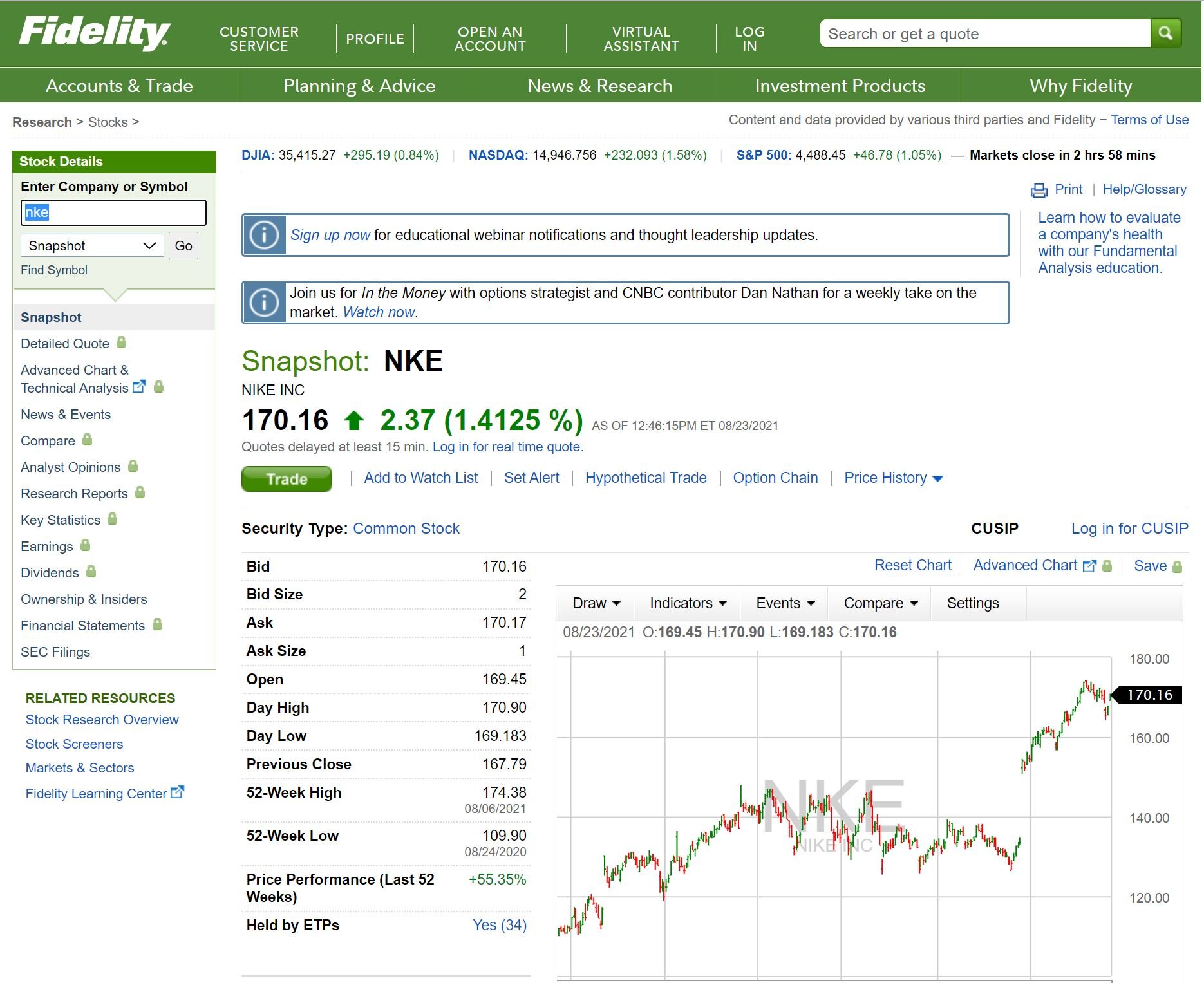Image resolution: width=1204 pixels, height=983 pixels.
Task: Expand the Price History dropdown
Action: 894,478
